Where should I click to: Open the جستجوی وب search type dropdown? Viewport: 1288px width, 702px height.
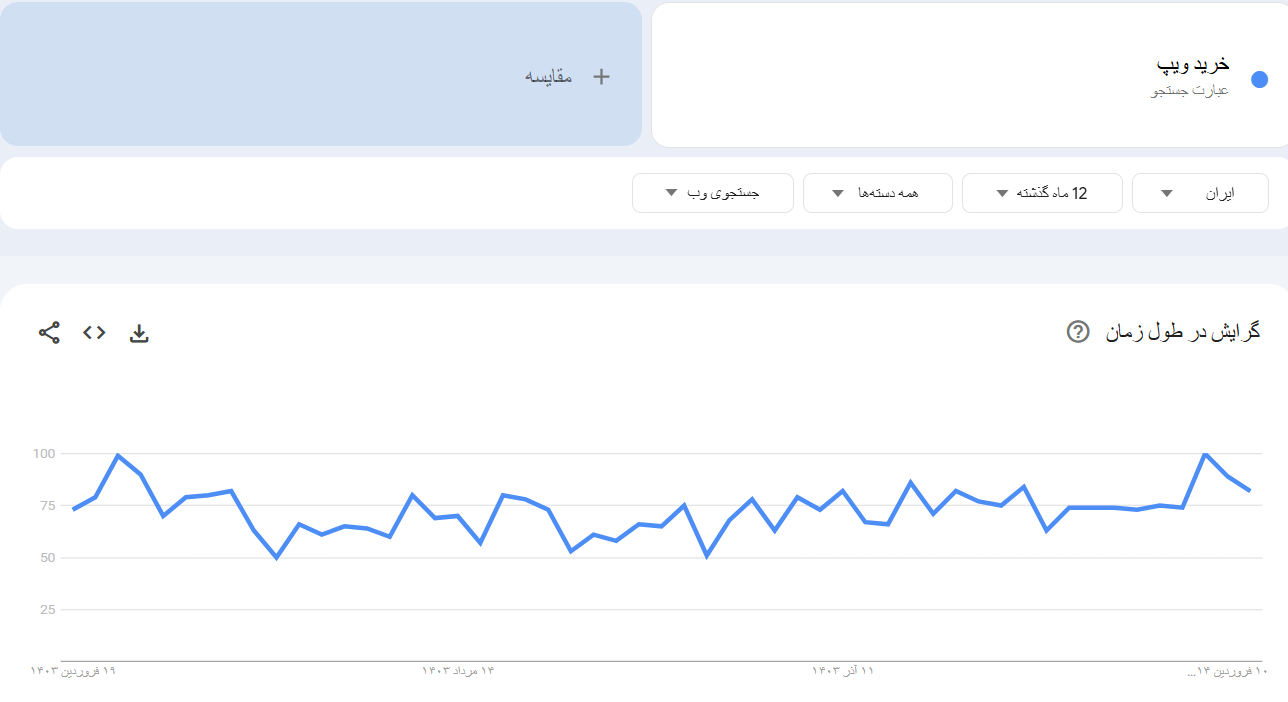pos(712,193)
